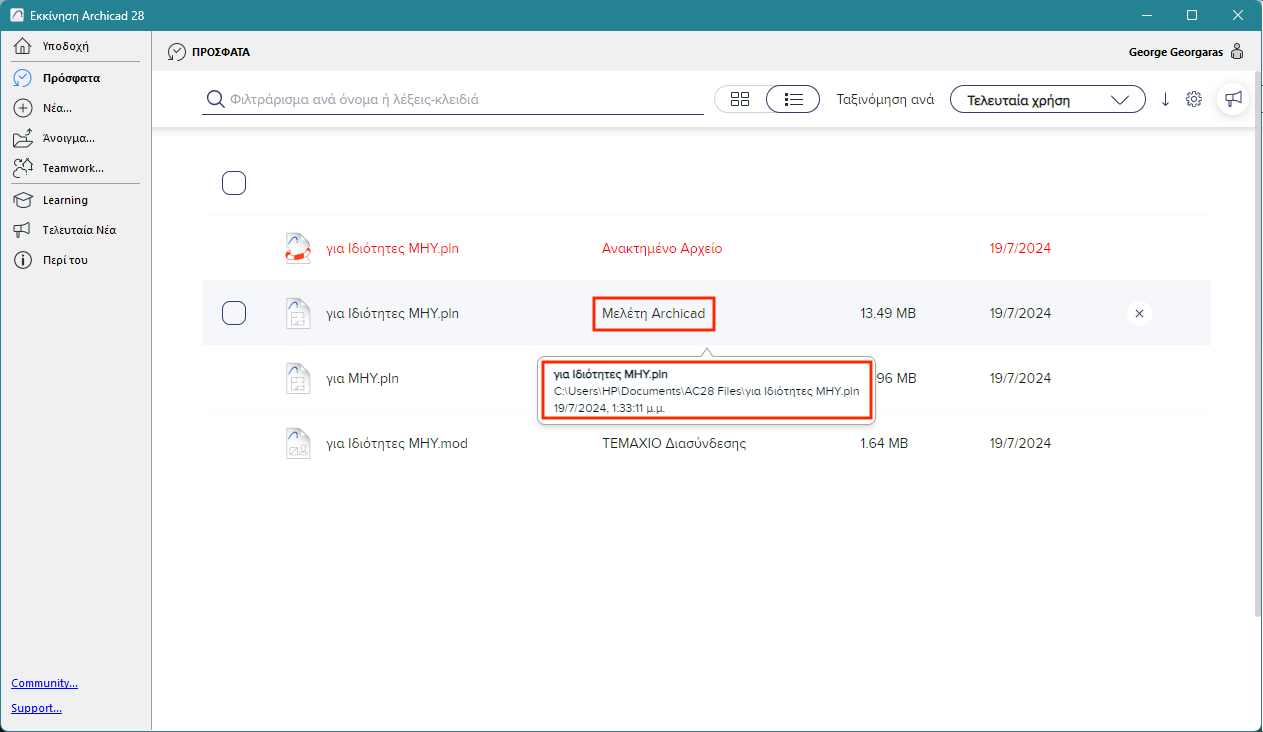The height and width of the screenshot is (732, 1263).
Task: Click the graduation cap icon beside Learning
Action: (x=22, y=200)
